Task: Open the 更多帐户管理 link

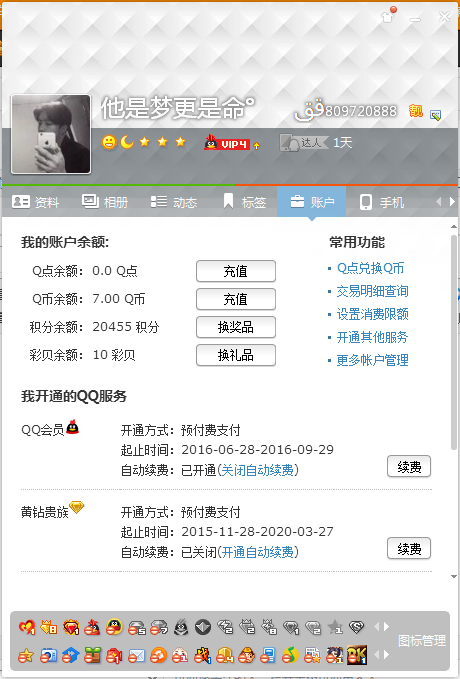Action: pos(373,360)
